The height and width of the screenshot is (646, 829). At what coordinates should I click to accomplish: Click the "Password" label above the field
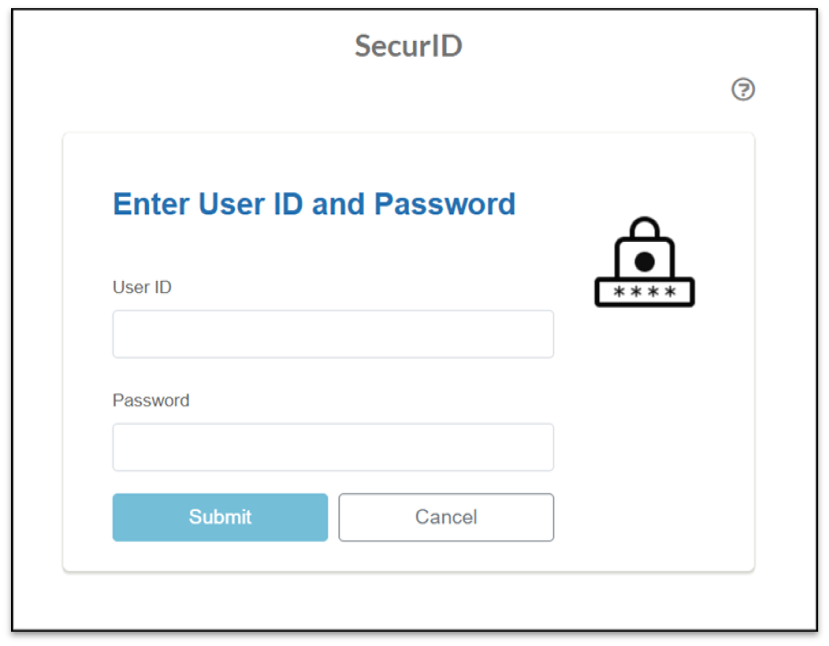tap(150, 400)
